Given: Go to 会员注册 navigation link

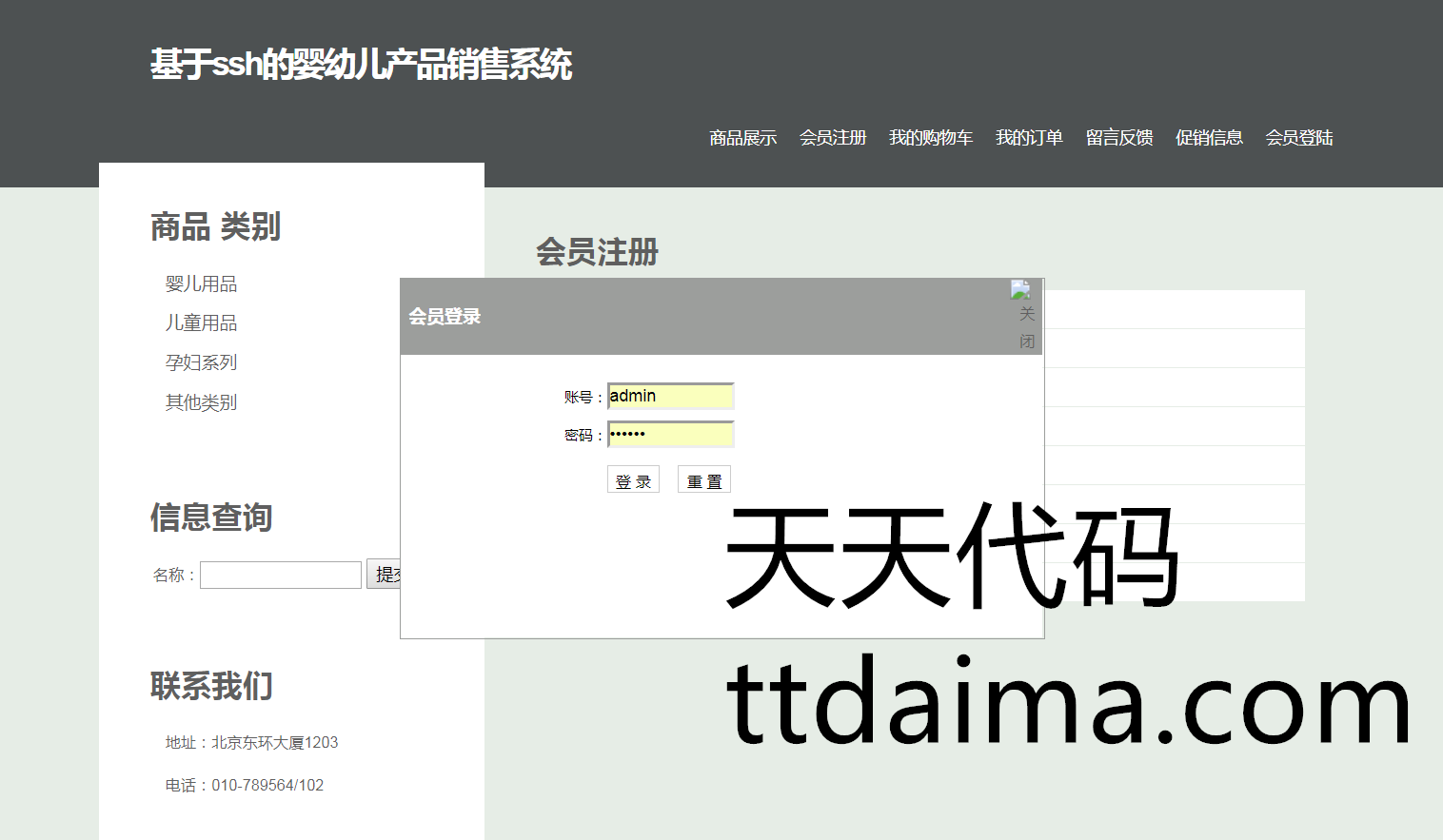Looking at the screenshot, I should click(832, 138).
